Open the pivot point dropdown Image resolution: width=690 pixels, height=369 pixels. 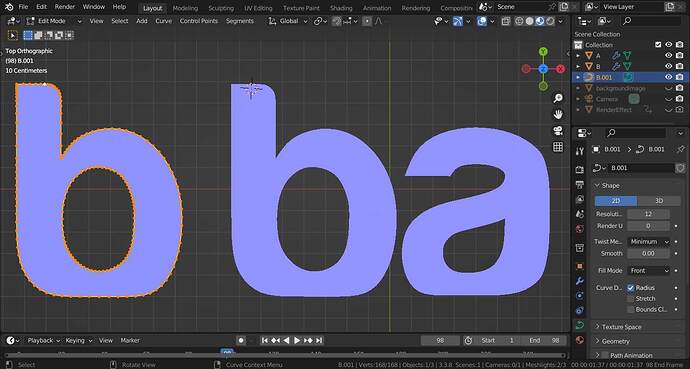point(319,21)
